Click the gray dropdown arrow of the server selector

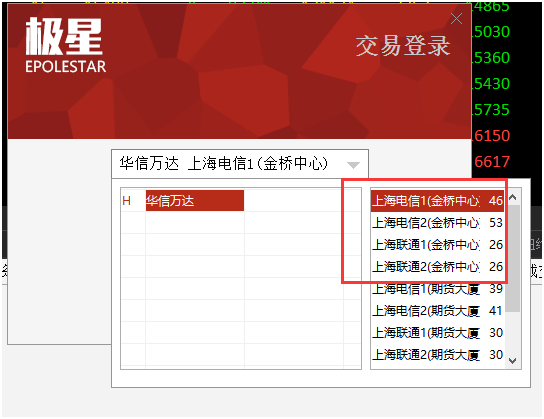353,165
